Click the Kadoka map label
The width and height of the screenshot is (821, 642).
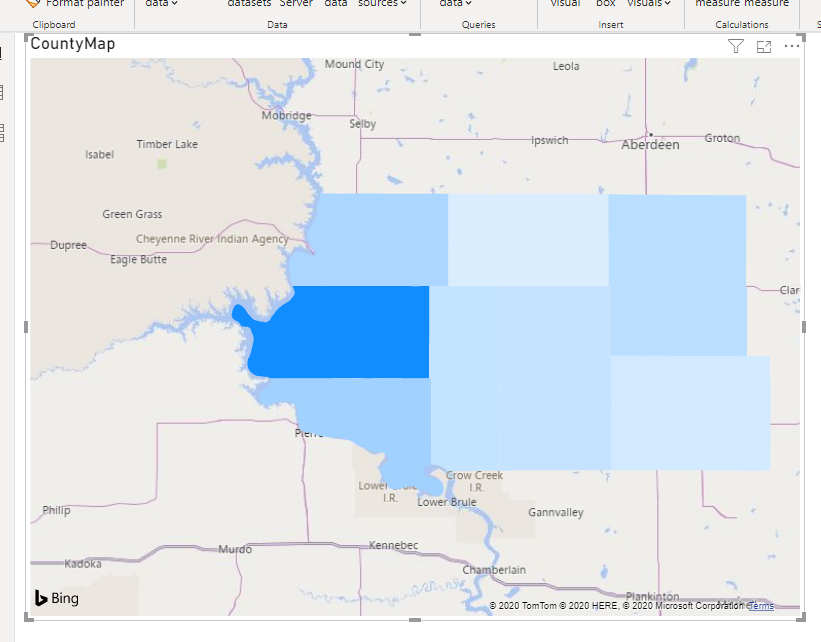(83, 564)
